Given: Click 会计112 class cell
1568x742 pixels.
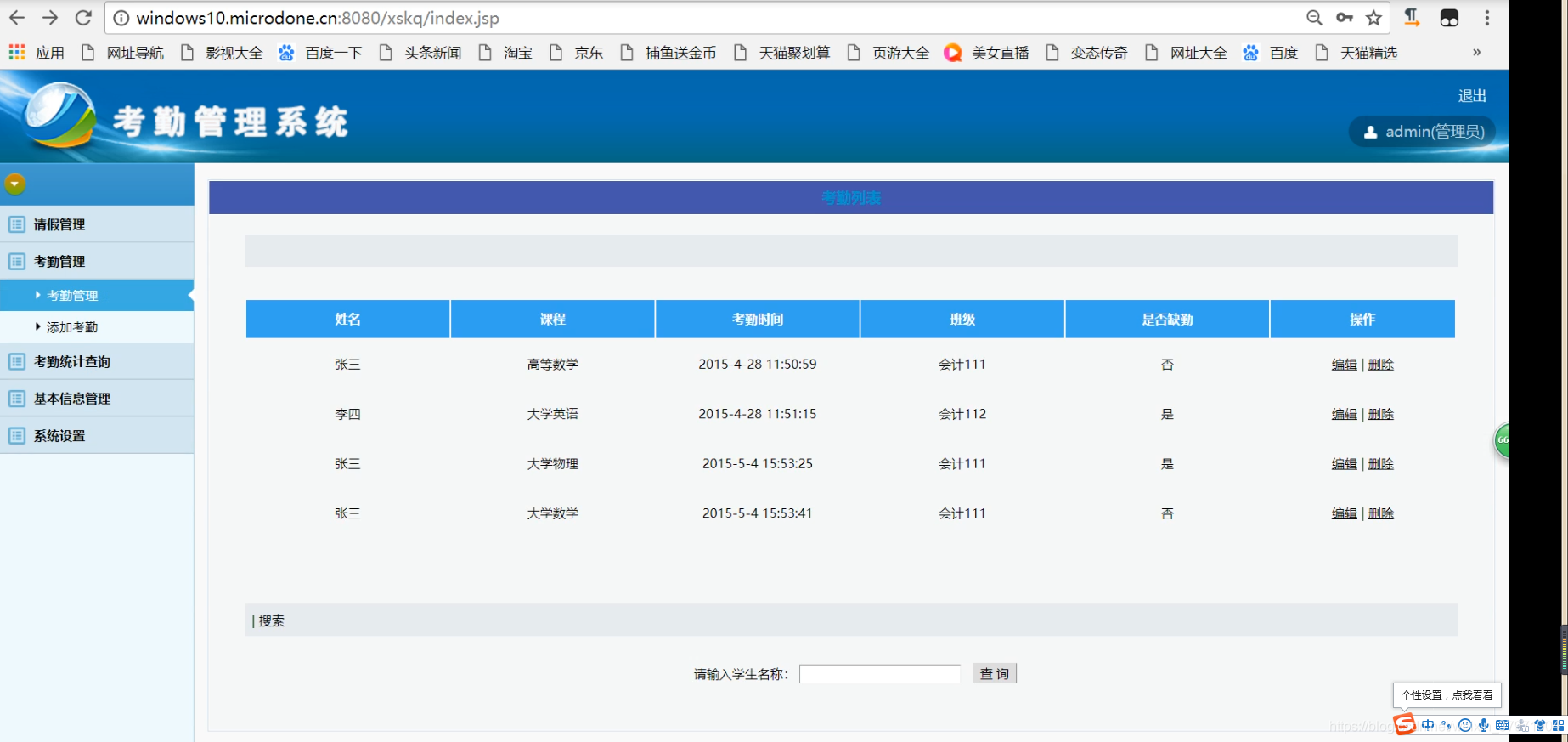Looking at the screenshot, I should point(962,414).
